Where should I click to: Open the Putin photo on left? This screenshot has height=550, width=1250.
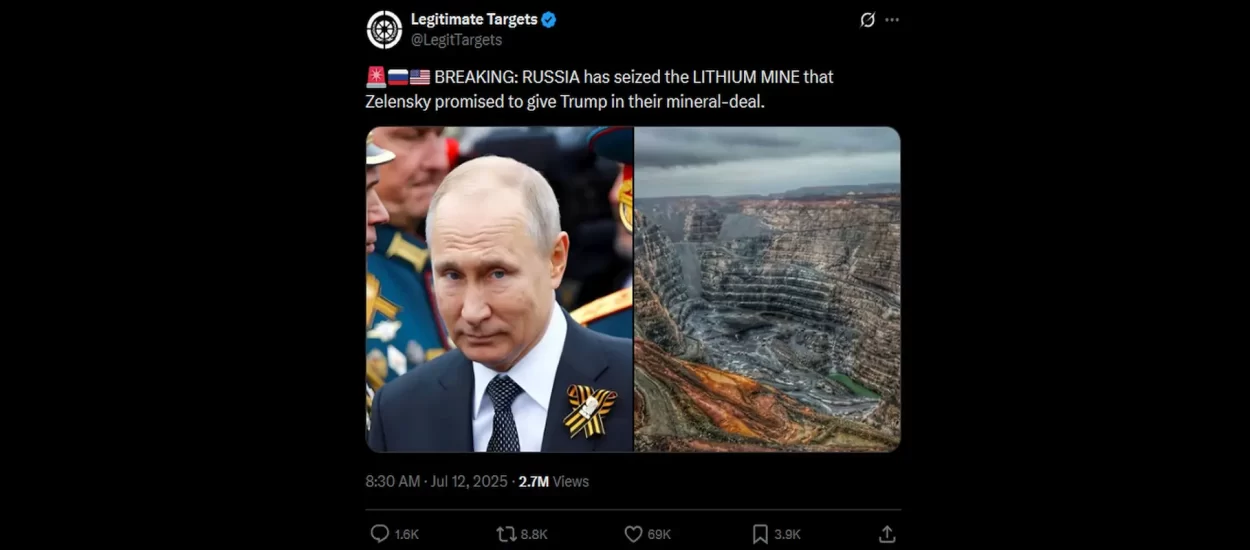pos(499,289)
